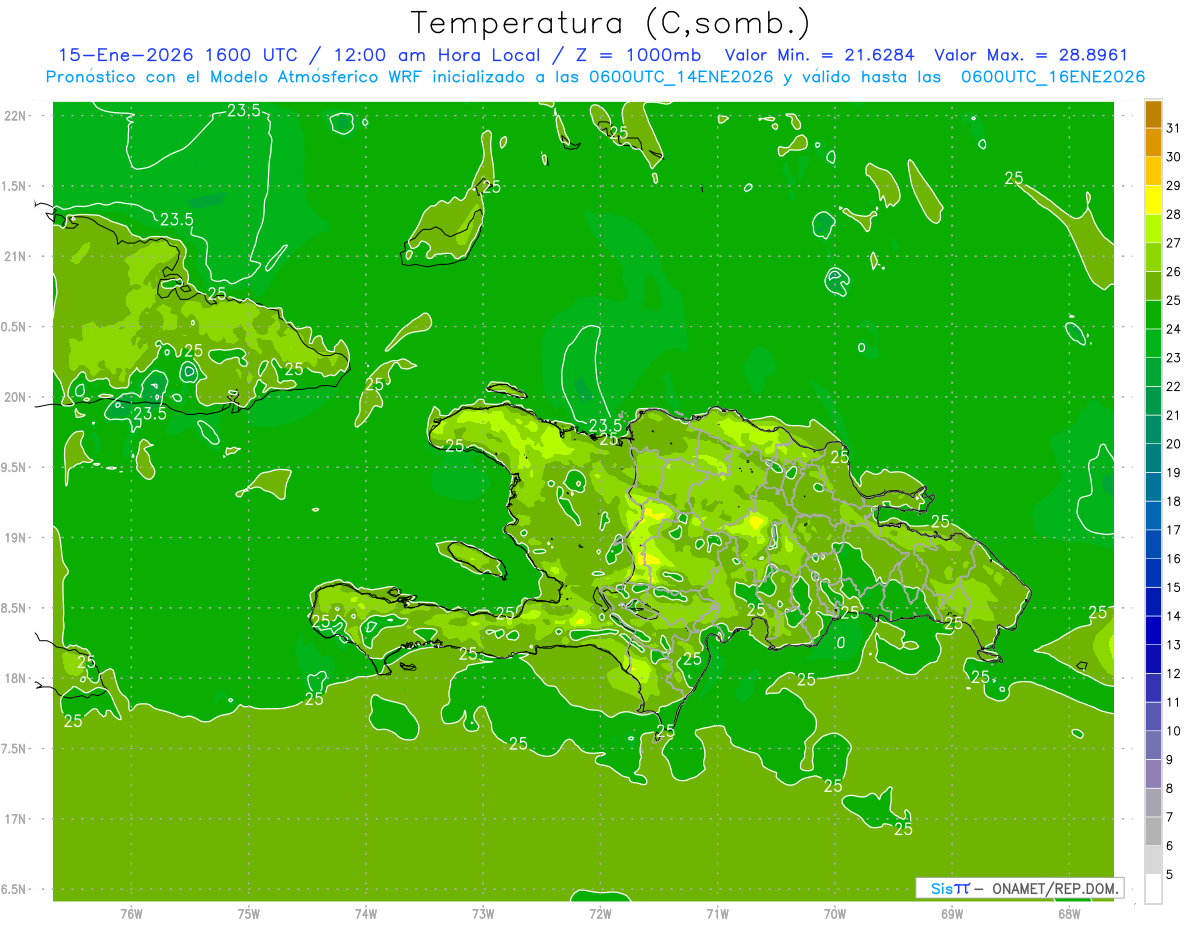Click the "72W" longitude axis label
Image resolution: width=1200 pixels, height=927 pixels.
pyautogui.click(x=600, y=914)
